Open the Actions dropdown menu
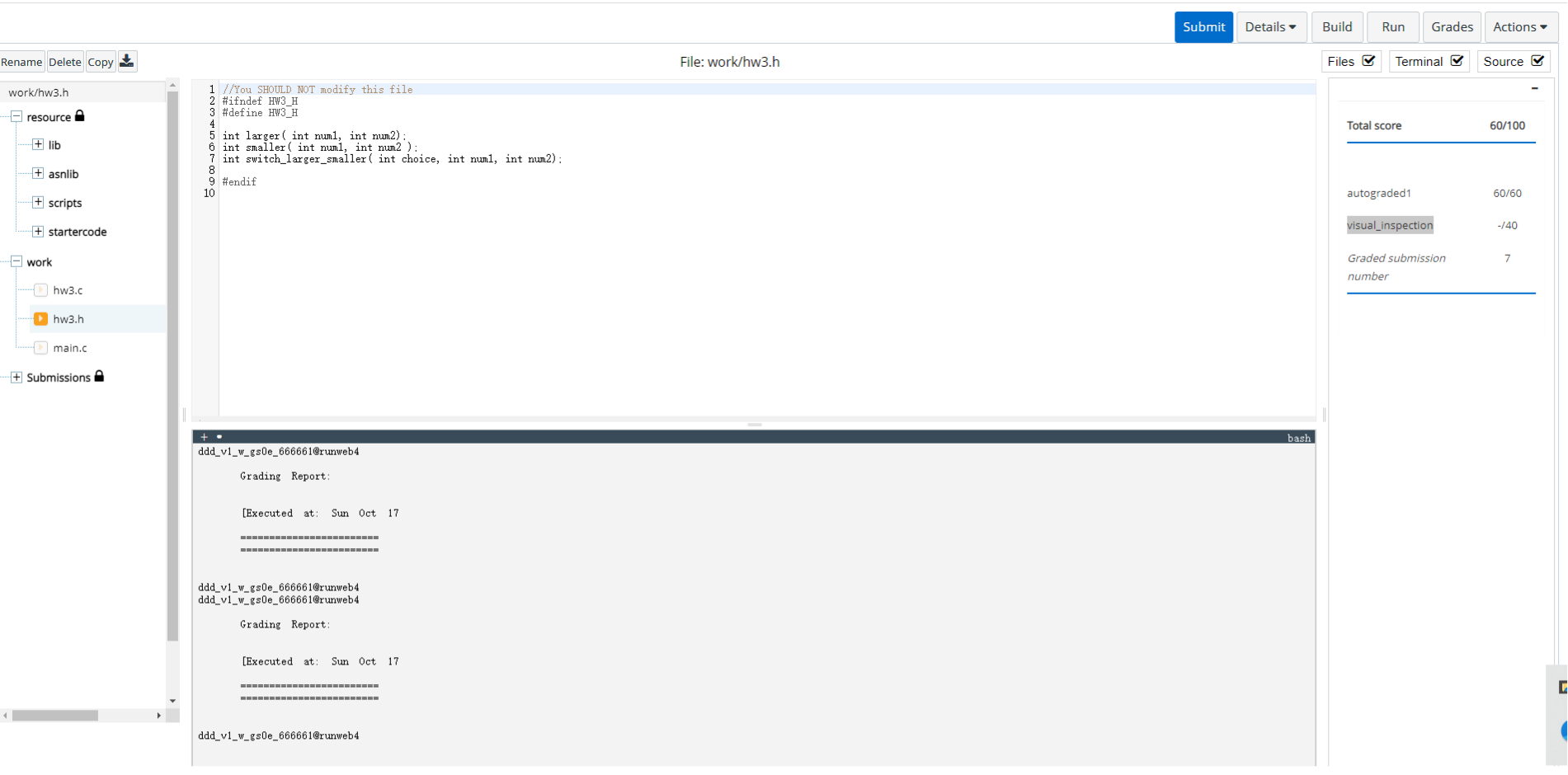Image resolution: width=1568 pixels, height=775 pixels. (x=1520, y=27)
